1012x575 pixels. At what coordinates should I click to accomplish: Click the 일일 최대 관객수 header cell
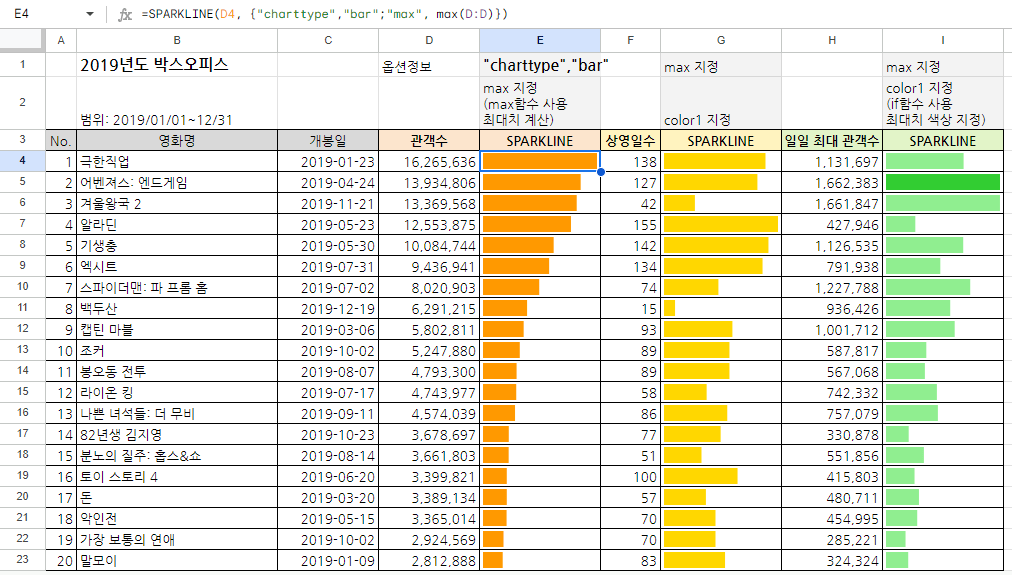tap(832, 141)
